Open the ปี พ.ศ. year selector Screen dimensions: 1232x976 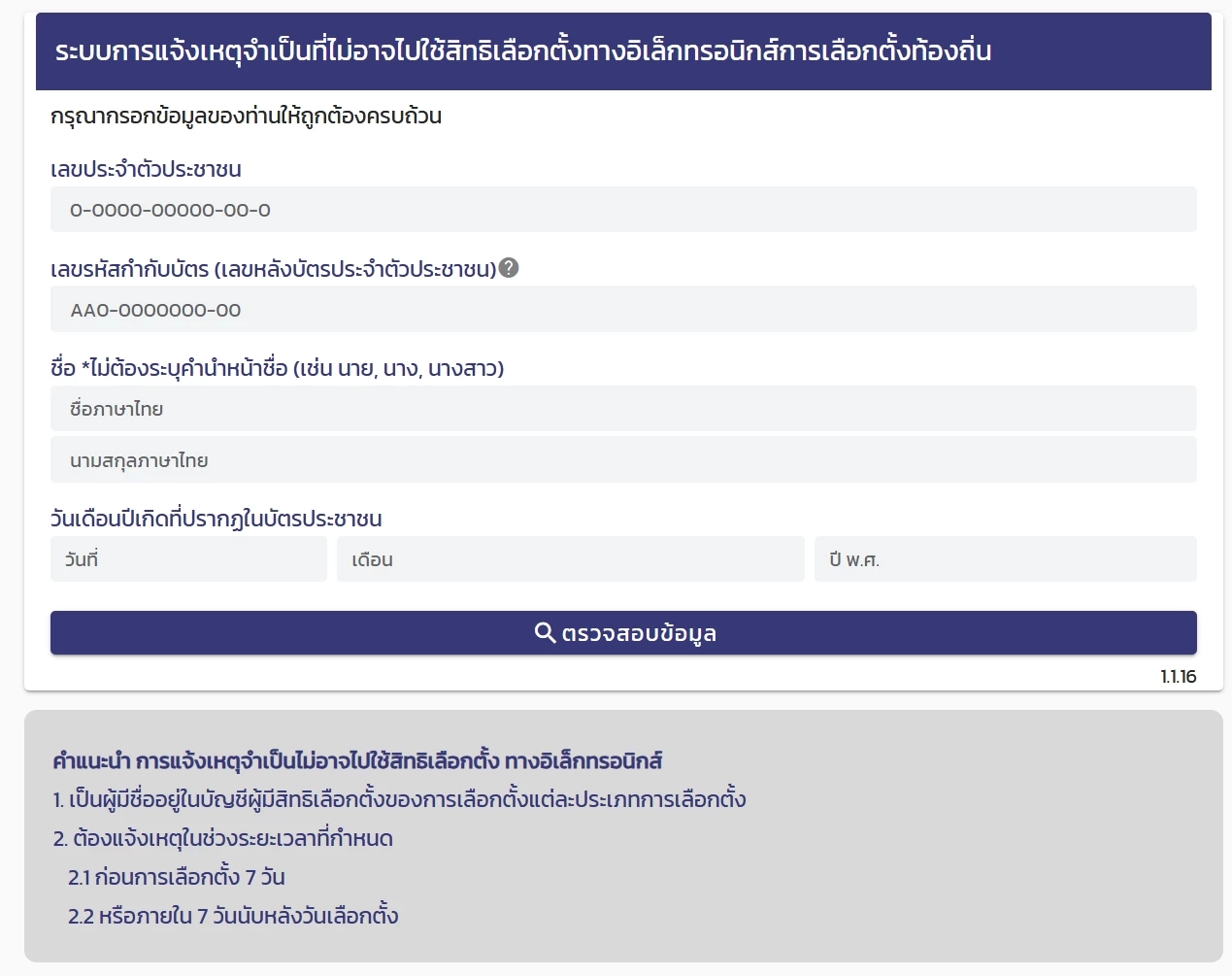pos(1005,558)
